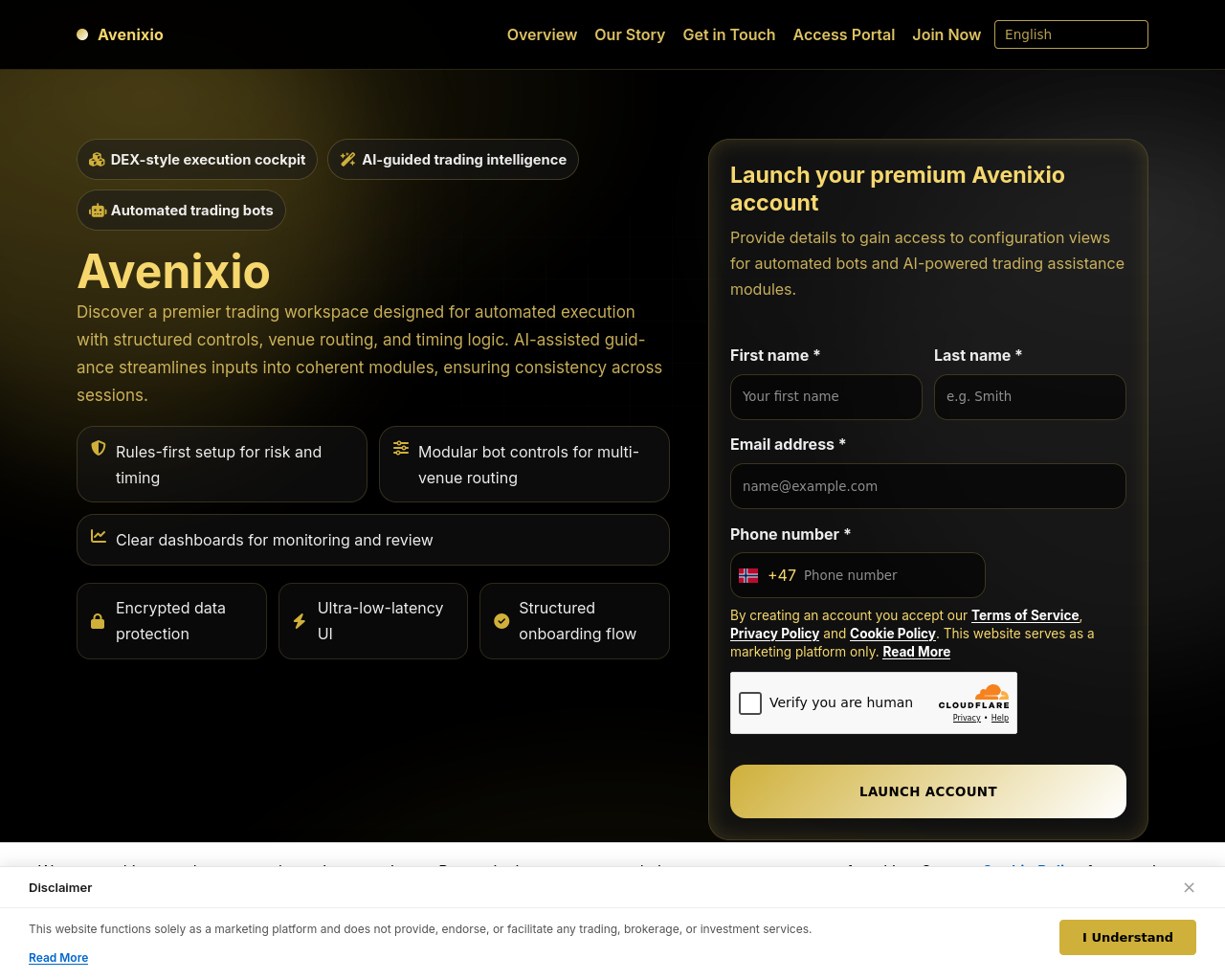This screenshot has height=980, width=1225.
Task: Click the Cloudflare logo in the captcha
Action: [974, 697]
